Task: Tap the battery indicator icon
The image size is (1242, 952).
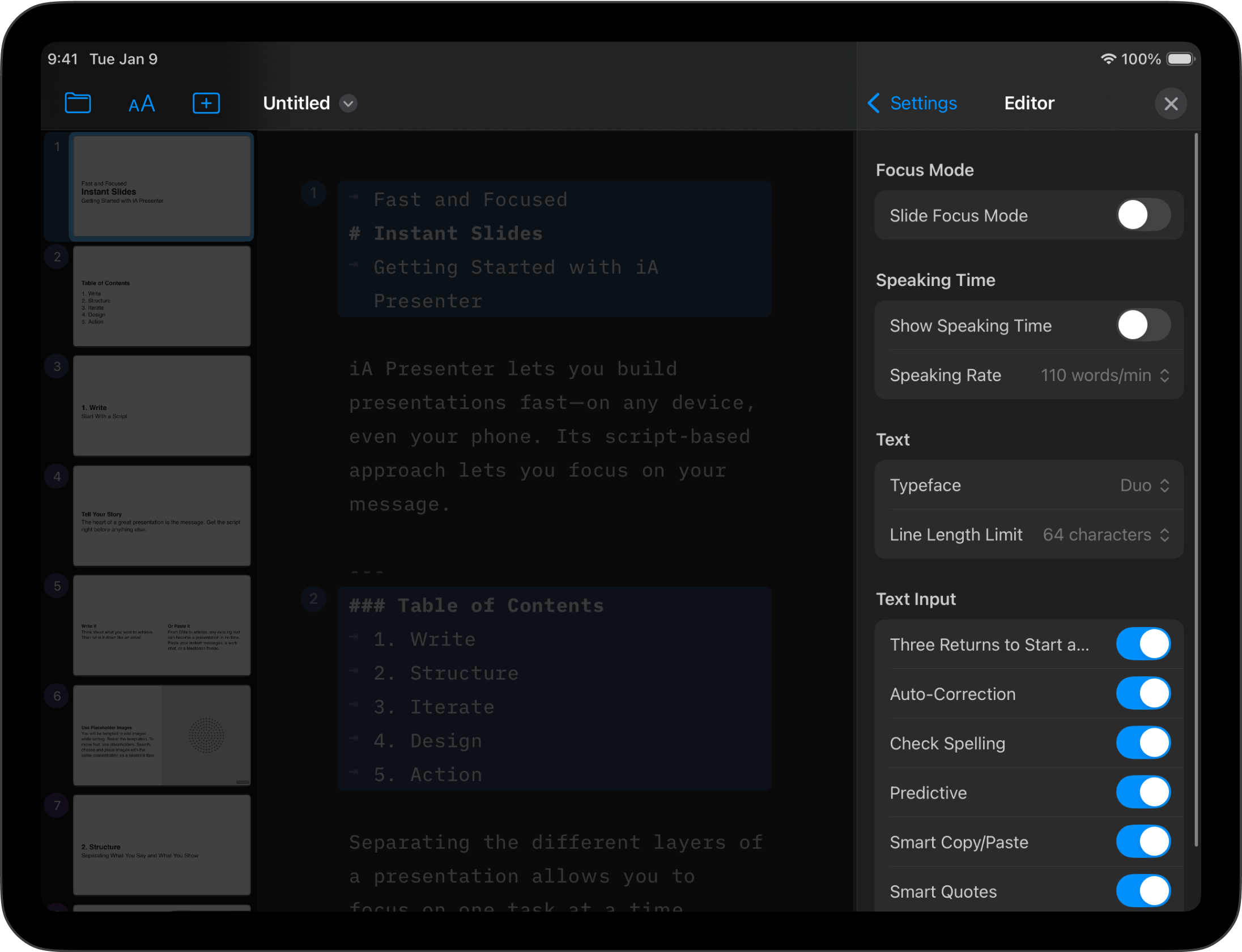Action: (1181, 59)
